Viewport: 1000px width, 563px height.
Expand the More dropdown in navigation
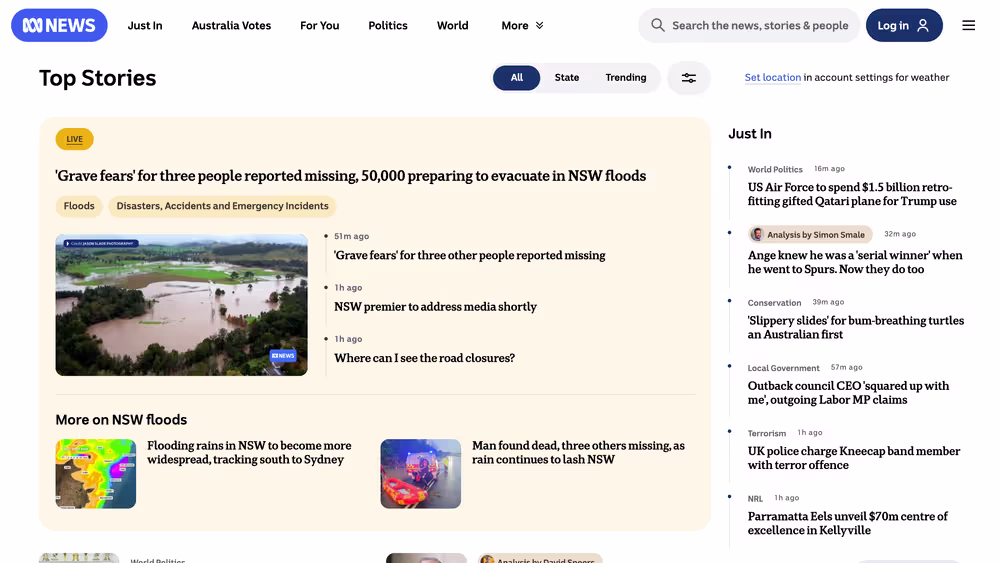pyautogui.click(x=522, y=26)
